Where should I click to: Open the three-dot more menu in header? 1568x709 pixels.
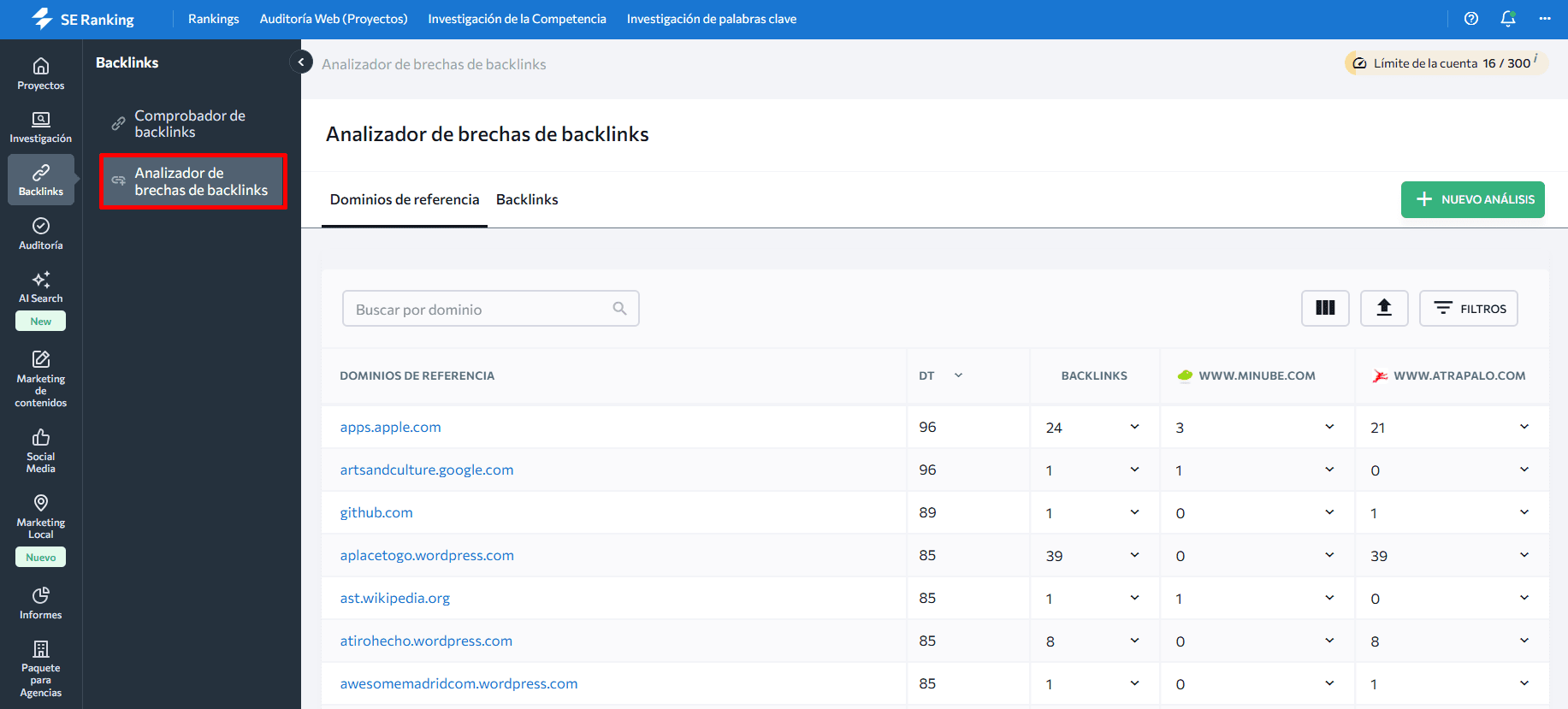coord(1545,19)
